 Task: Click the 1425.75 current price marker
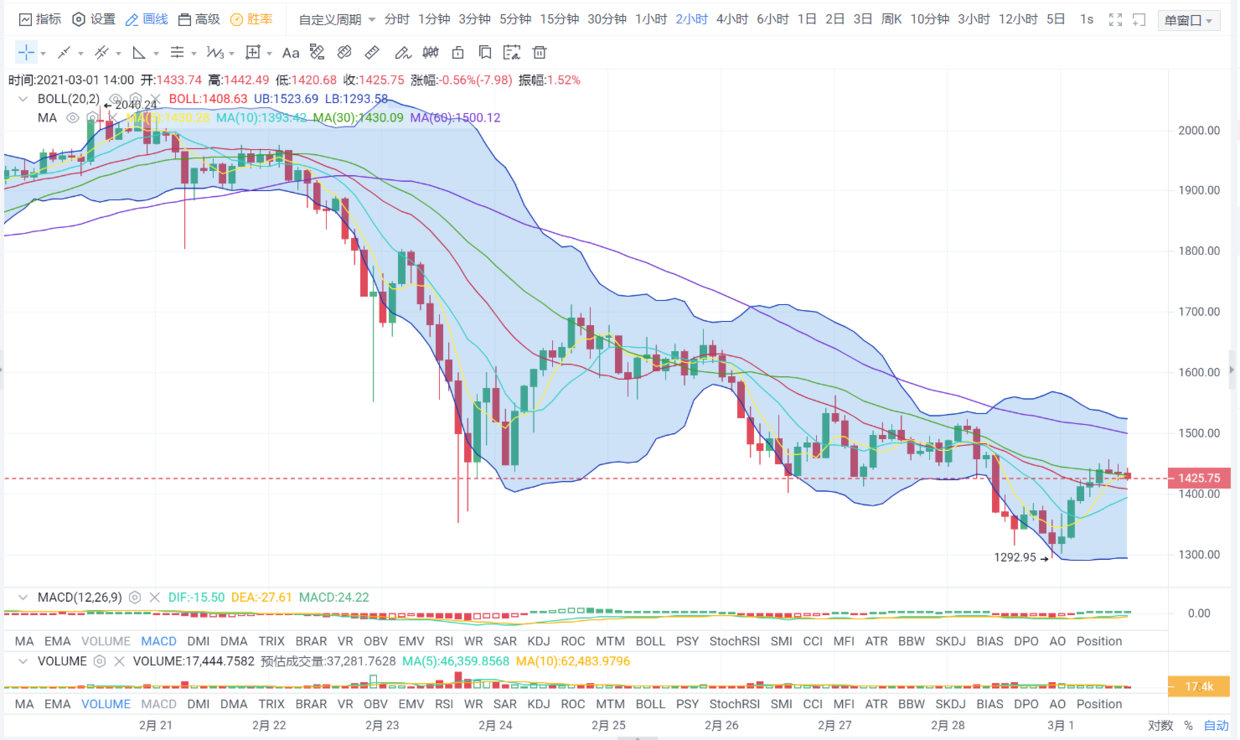tap(1197, 478)
